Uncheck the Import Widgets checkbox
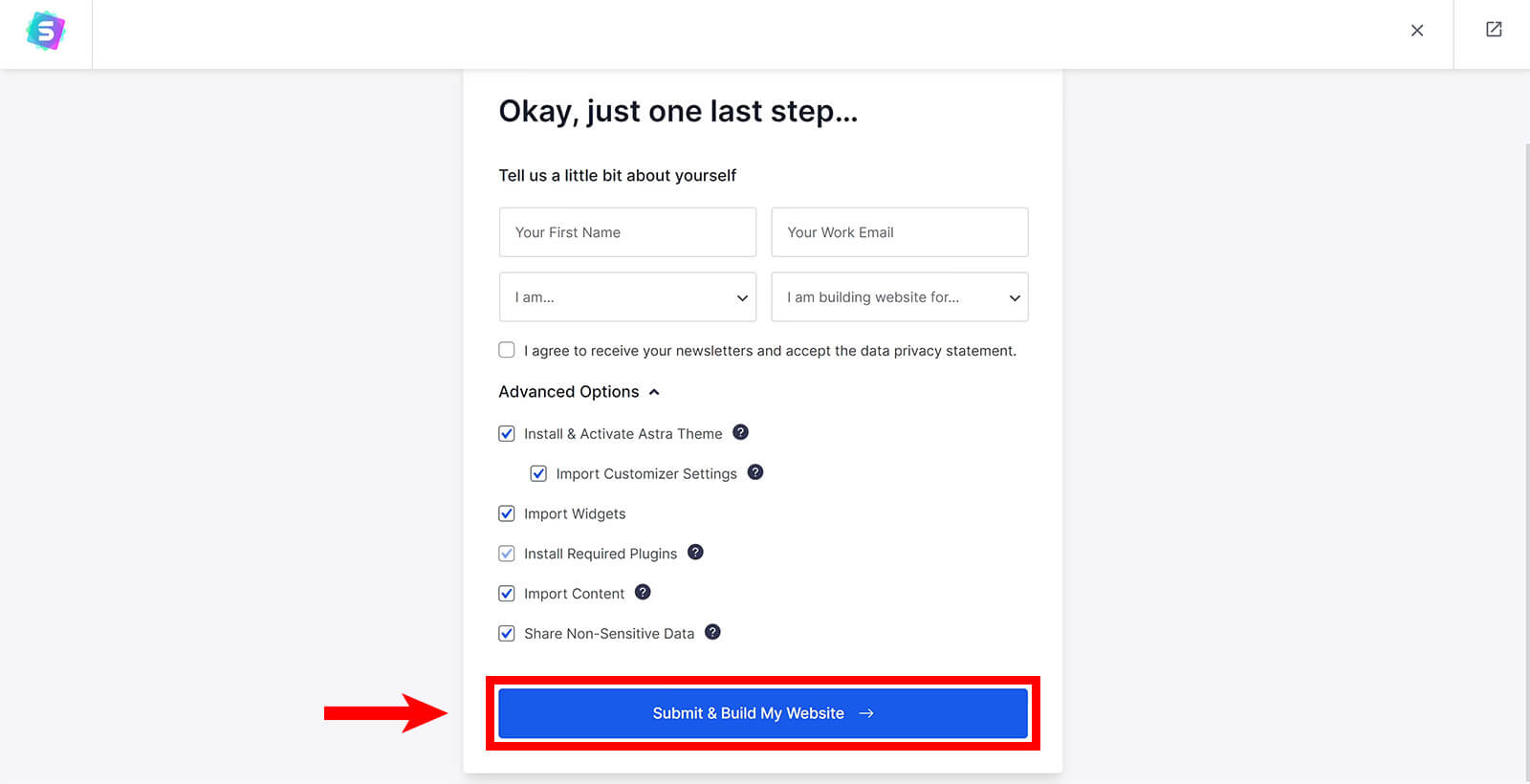 pos(507,513)
